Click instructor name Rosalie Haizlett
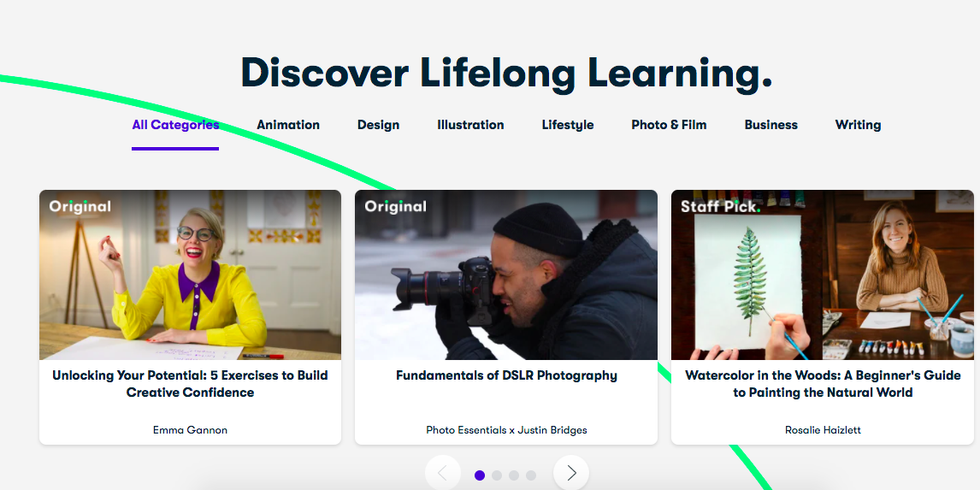This screenshot has width=980, height=490. tap(822, 430)
